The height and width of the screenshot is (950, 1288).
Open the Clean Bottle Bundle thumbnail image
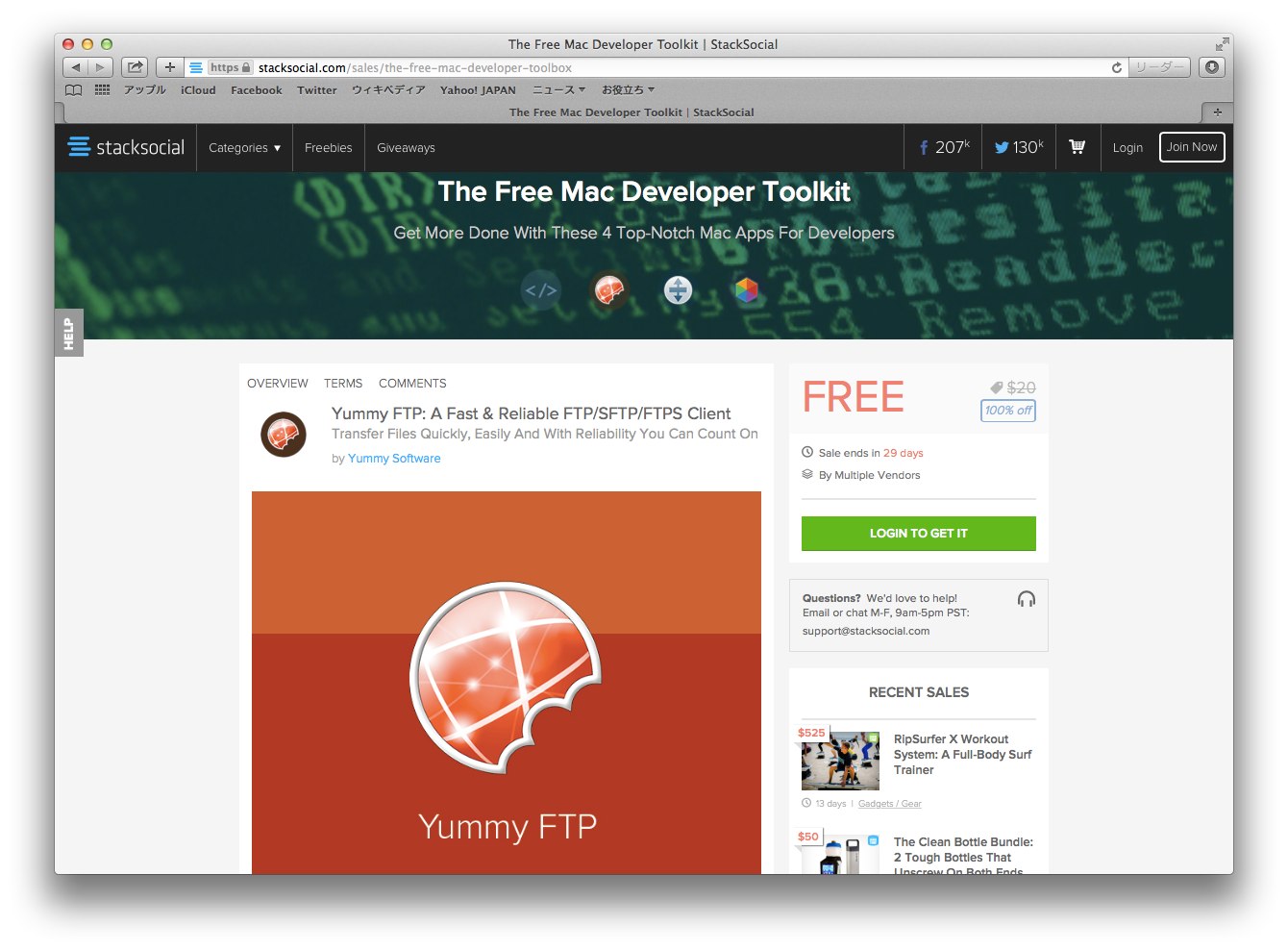(x=841, y=854)
